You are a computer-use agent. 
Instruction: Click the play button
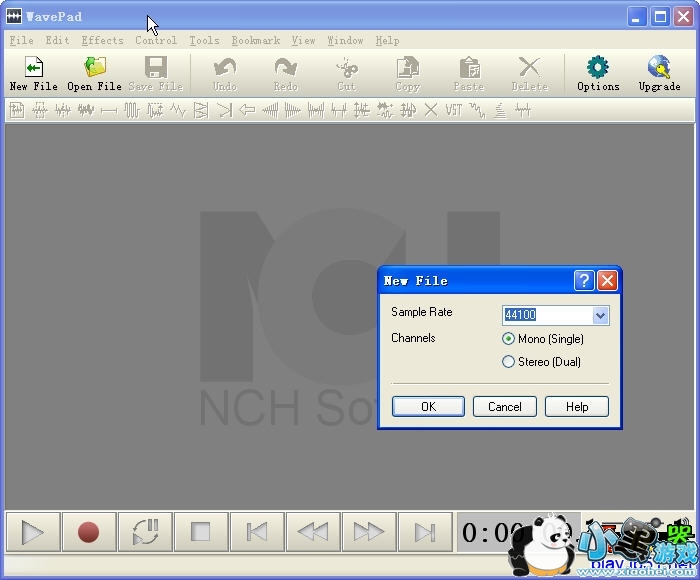[33, 532]
